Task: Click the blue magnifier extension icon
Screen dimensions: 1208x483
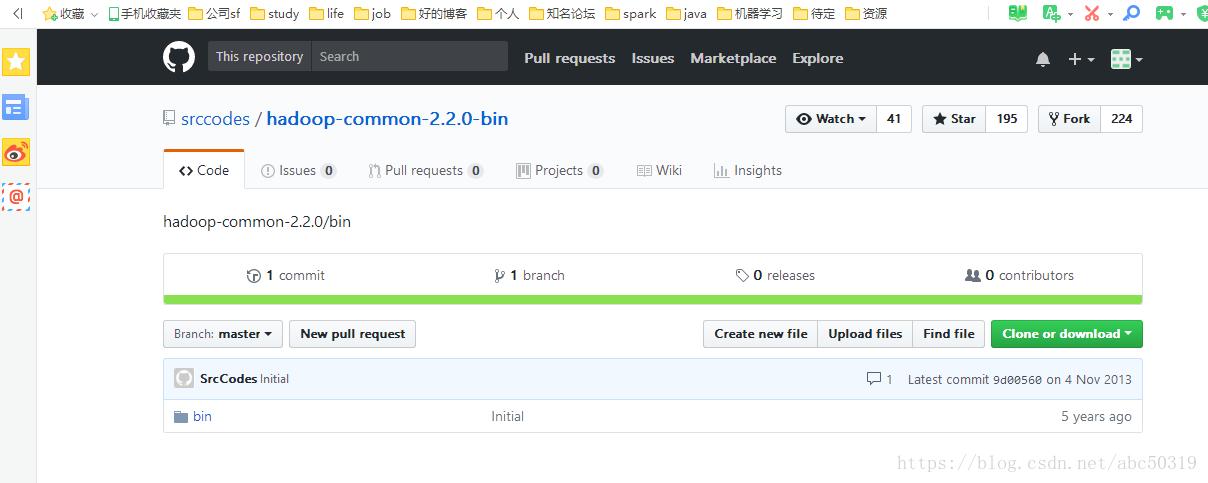Action: [1132, 13]
